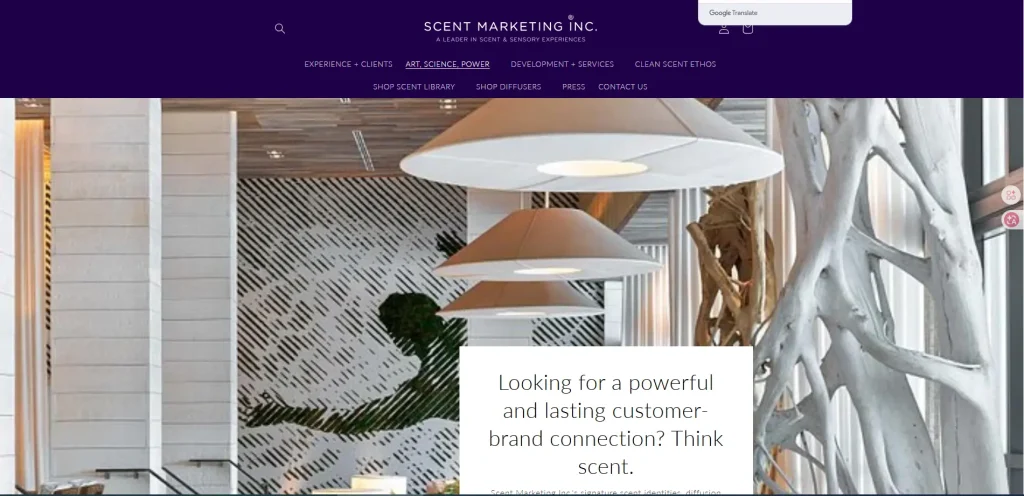Visit the Shop Diffusers page
Image resolution: width=1024 pixels, height=496 pixels.
click(508, 87)
